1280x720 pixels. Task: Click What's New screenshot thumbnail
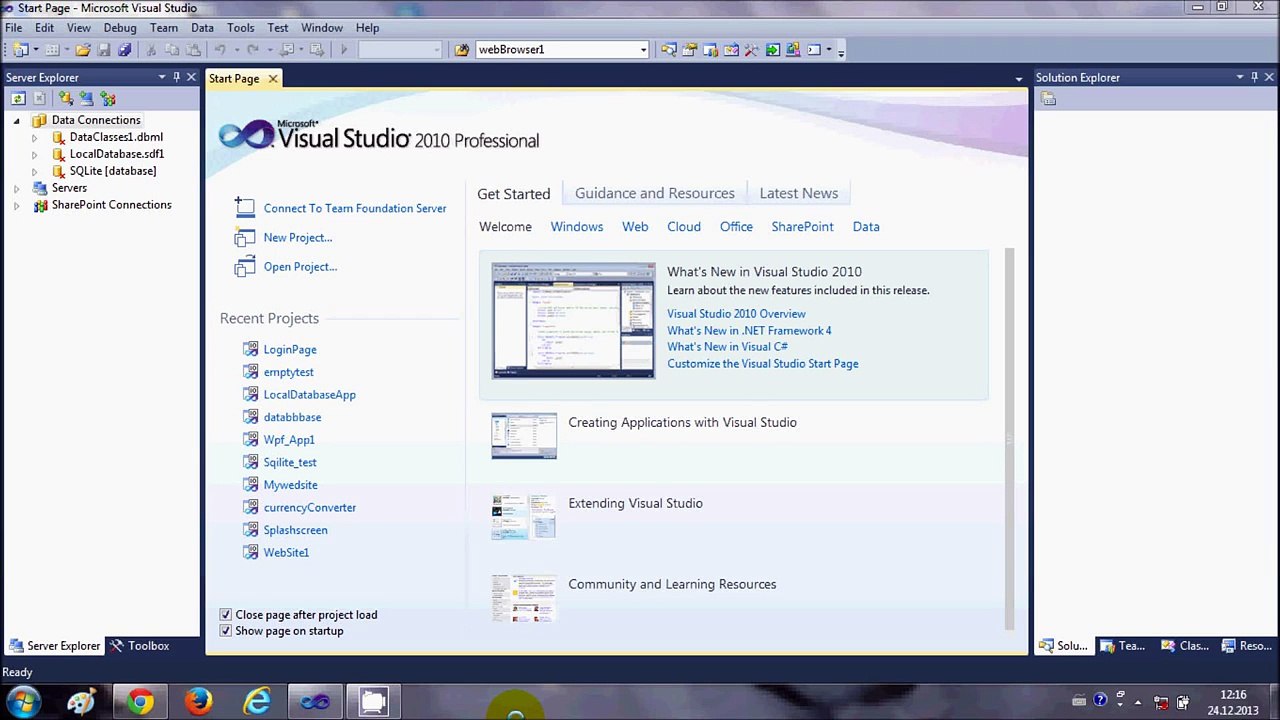573,321
